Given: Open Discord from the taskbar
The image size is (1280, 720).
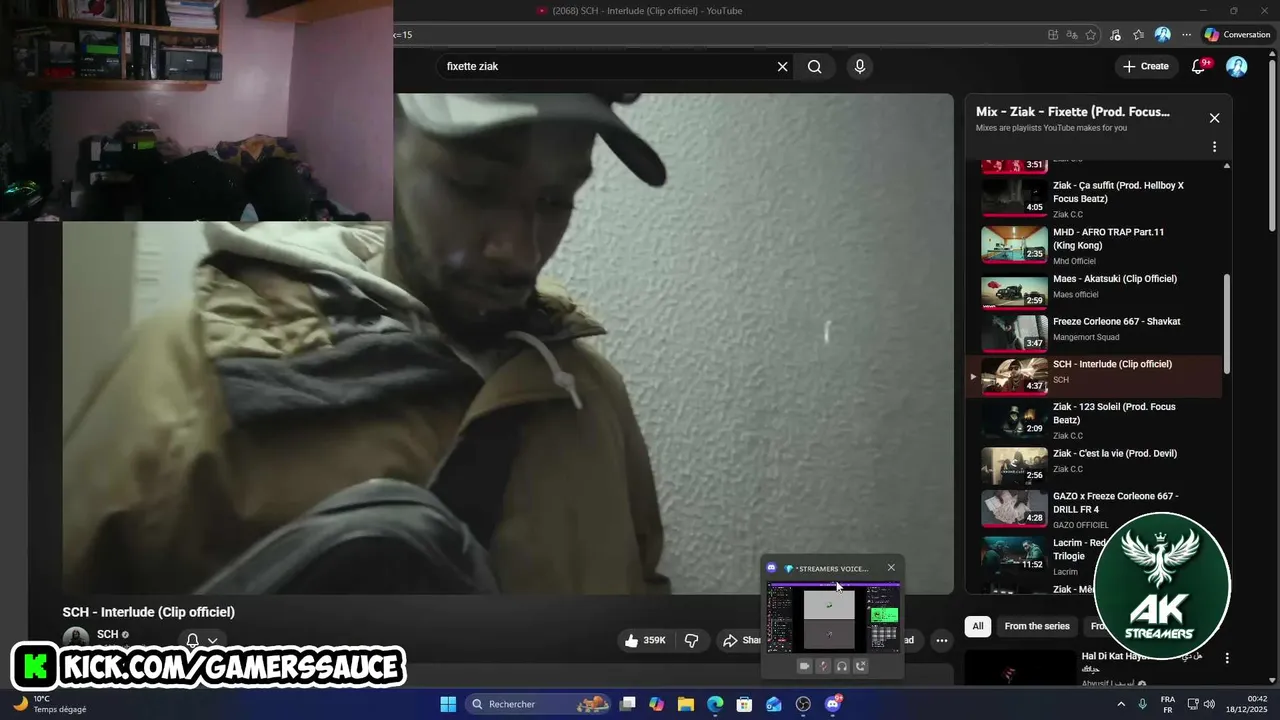Looking at the screenshot, I should pyautogui.click(x=833, y=704).
